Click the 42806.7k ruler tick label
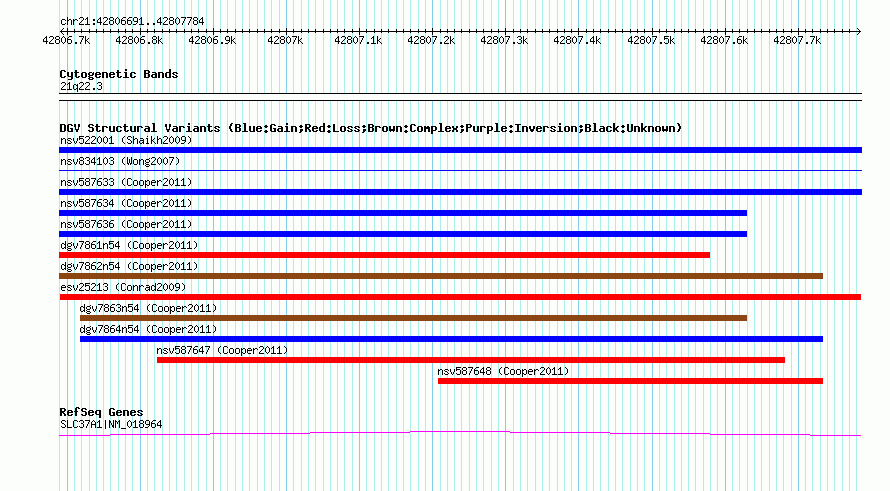890x491 pixels. point(66,40)
